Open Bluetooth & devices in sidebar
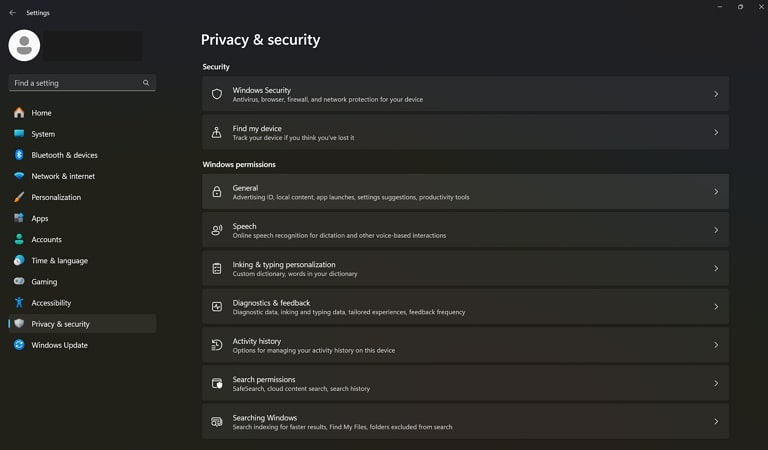The width and height of the screenshot is (768, 450). [64, 155]
